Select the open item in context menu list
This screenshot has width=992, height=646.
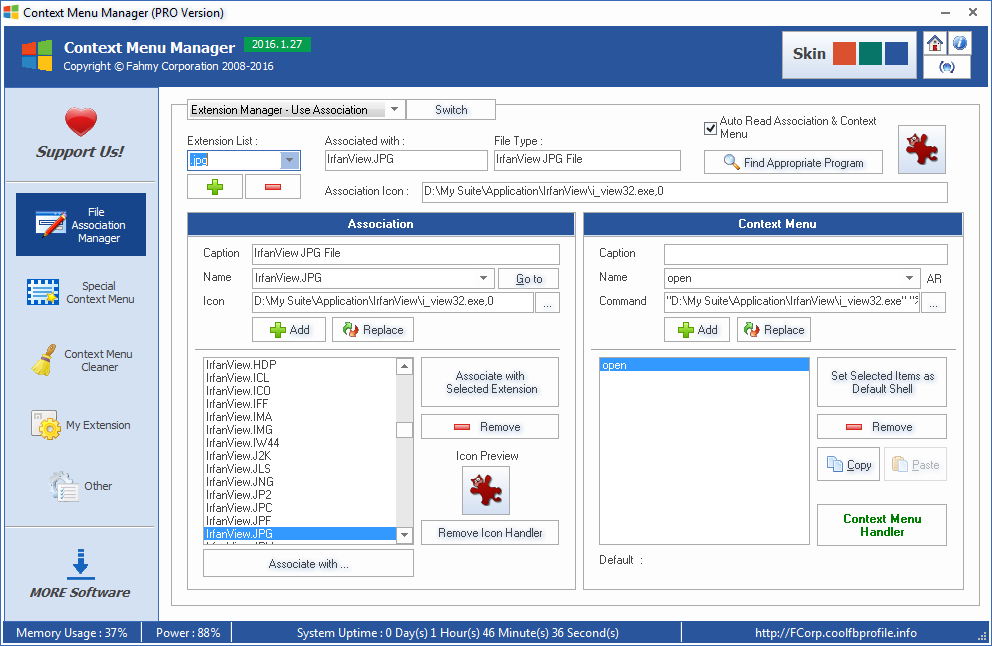(x=704, y=365)
